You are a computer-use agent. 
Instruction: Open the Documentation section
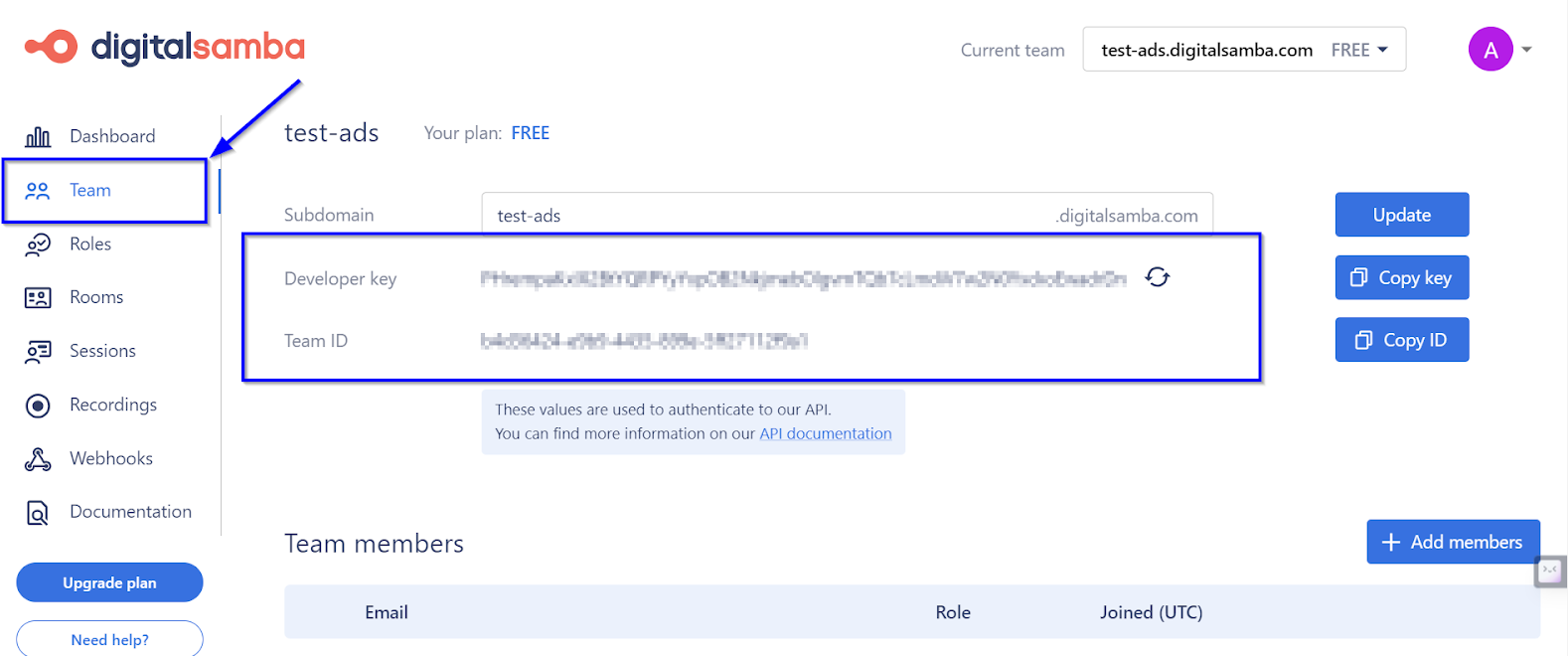tap(130, 511)
